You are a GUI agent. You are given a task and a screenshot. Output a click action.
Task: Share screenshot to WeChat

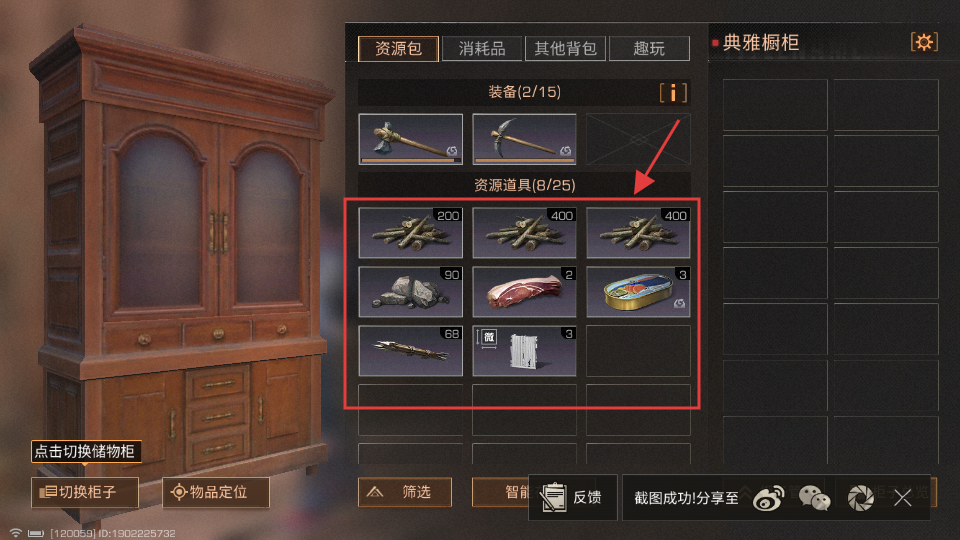[x=815, y=498]
